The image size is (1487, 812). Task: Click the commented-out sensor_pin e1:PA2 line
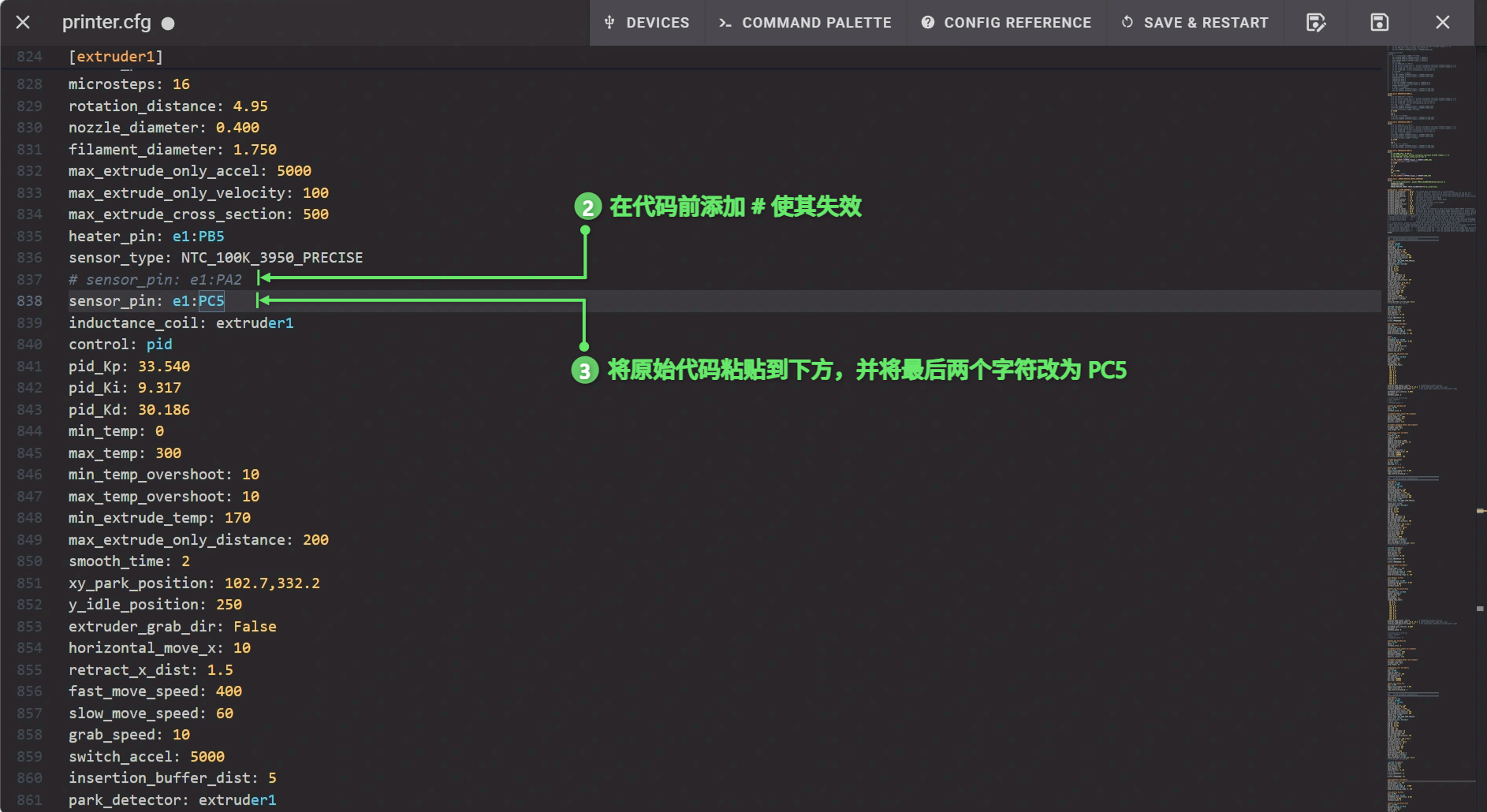tap(155, 280)
